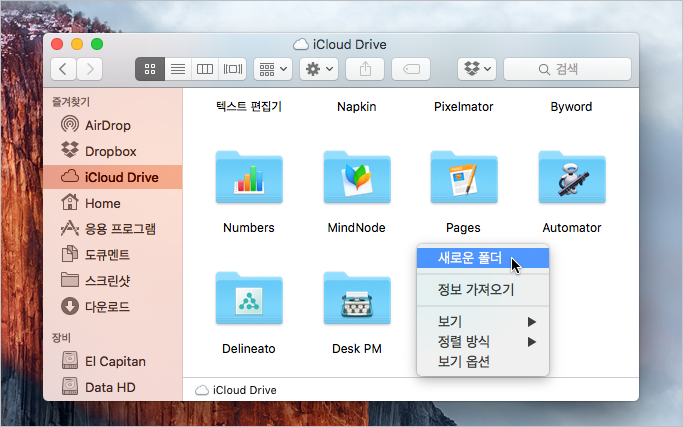
Task: Open 도큐멘트 in the sidebar
Action: 113,254
